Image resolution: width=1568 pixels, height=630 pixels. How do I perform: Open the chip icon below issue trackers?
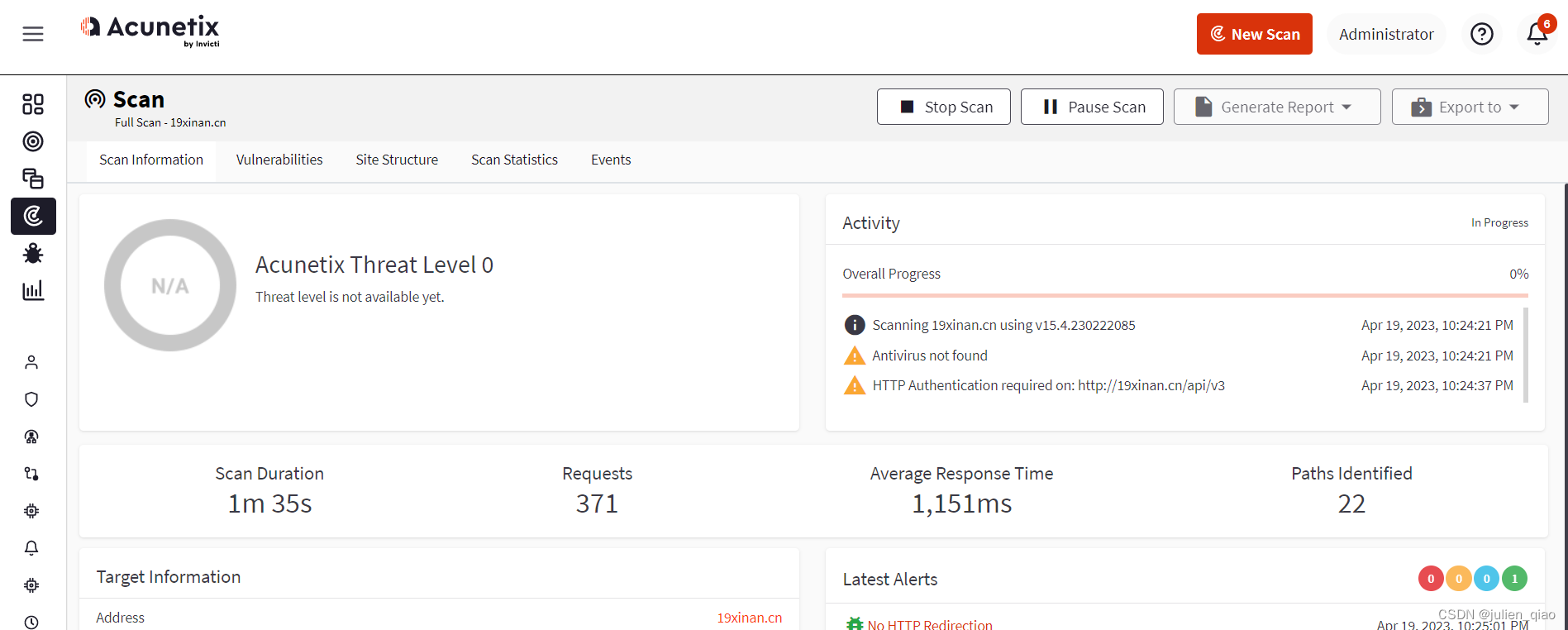(31, 511)
